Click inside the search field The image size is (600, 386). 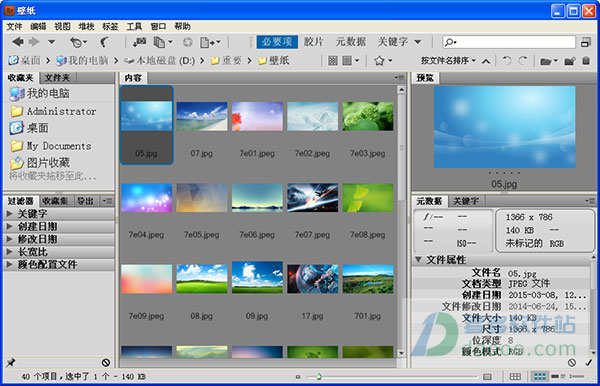tap(509, 42)
